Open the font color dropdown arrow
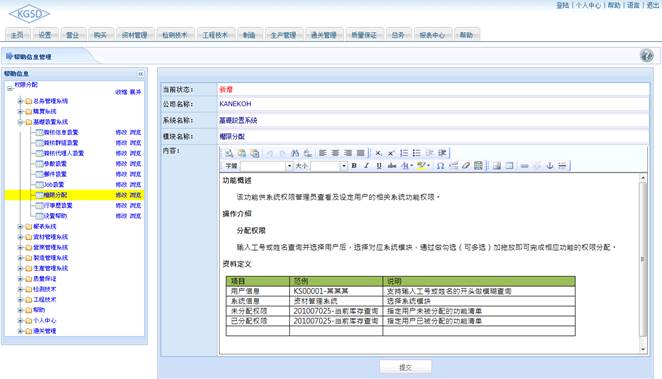The height and width of the screenshot is (379, 662). 412,166
